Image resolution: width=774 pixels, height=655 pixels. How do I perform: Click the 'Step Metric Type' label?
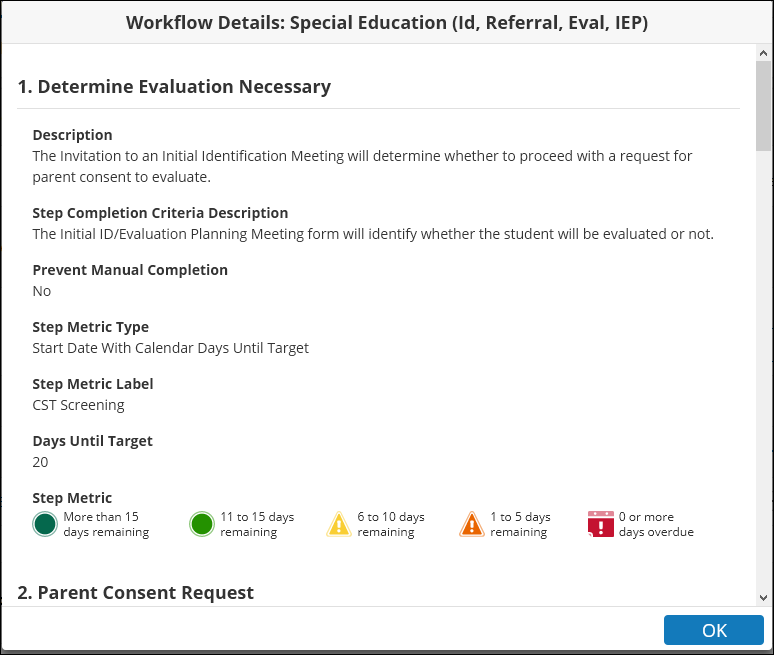pos(91,327)
